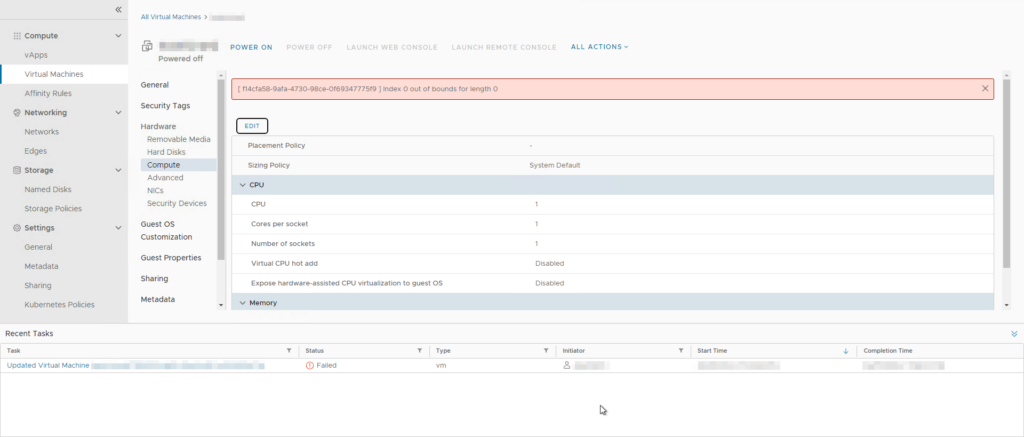The width and height of the screenshot is (1024, 437).
Task: Open the failed Updated Virtual Machine task
Action: 48,366
